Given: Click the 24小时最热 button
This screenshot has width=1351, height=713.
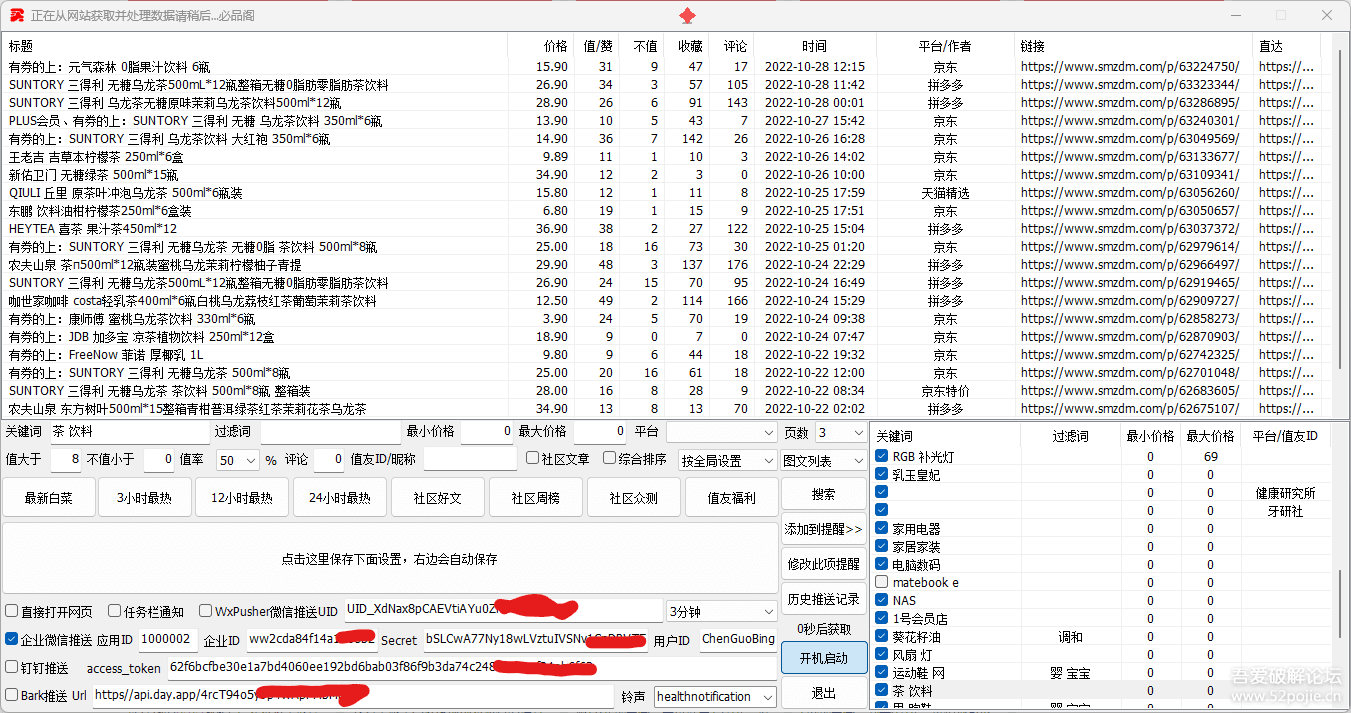Looking at the screenshot, I should (x=339, y=497).
